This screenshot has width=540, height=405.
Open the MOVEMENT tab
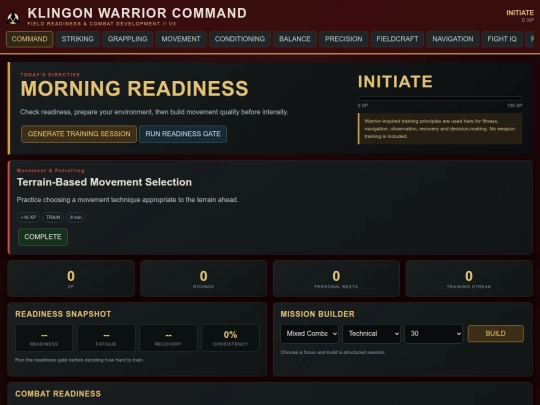coord(181,39)
